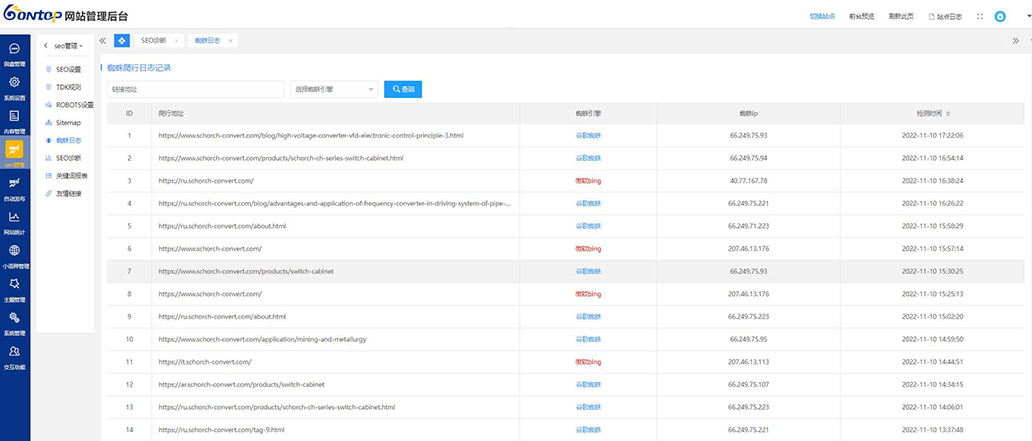Sort table by 检测时间 column
Viewport: 1032px width, 441px height.
(933, 113)
